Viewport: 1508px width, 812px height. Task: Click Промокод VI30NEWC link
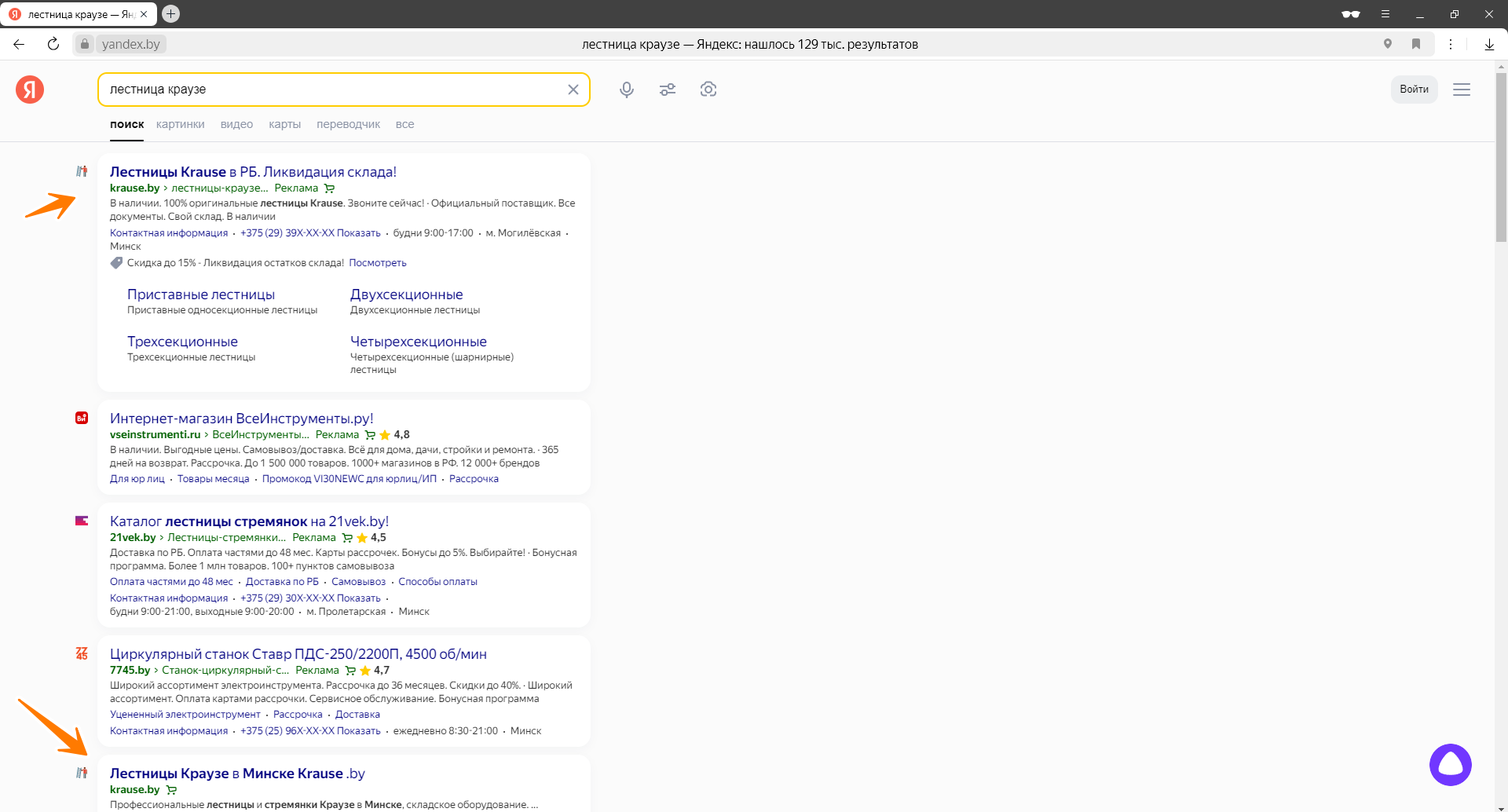click(349, 479)
